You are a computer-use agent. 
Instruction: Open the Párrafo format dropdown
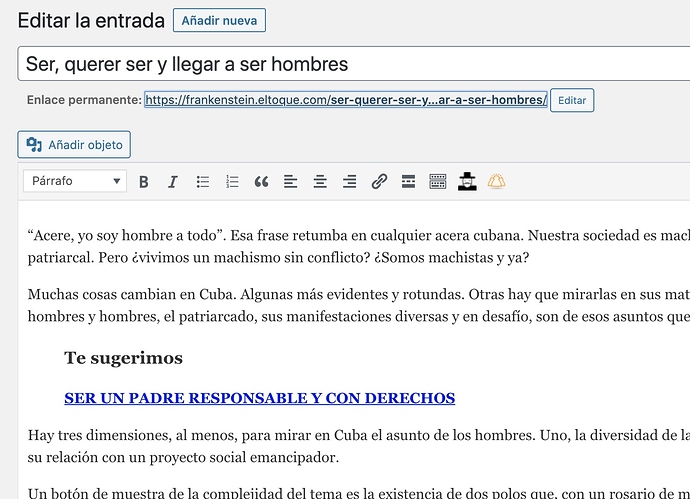tap(75, 181)
